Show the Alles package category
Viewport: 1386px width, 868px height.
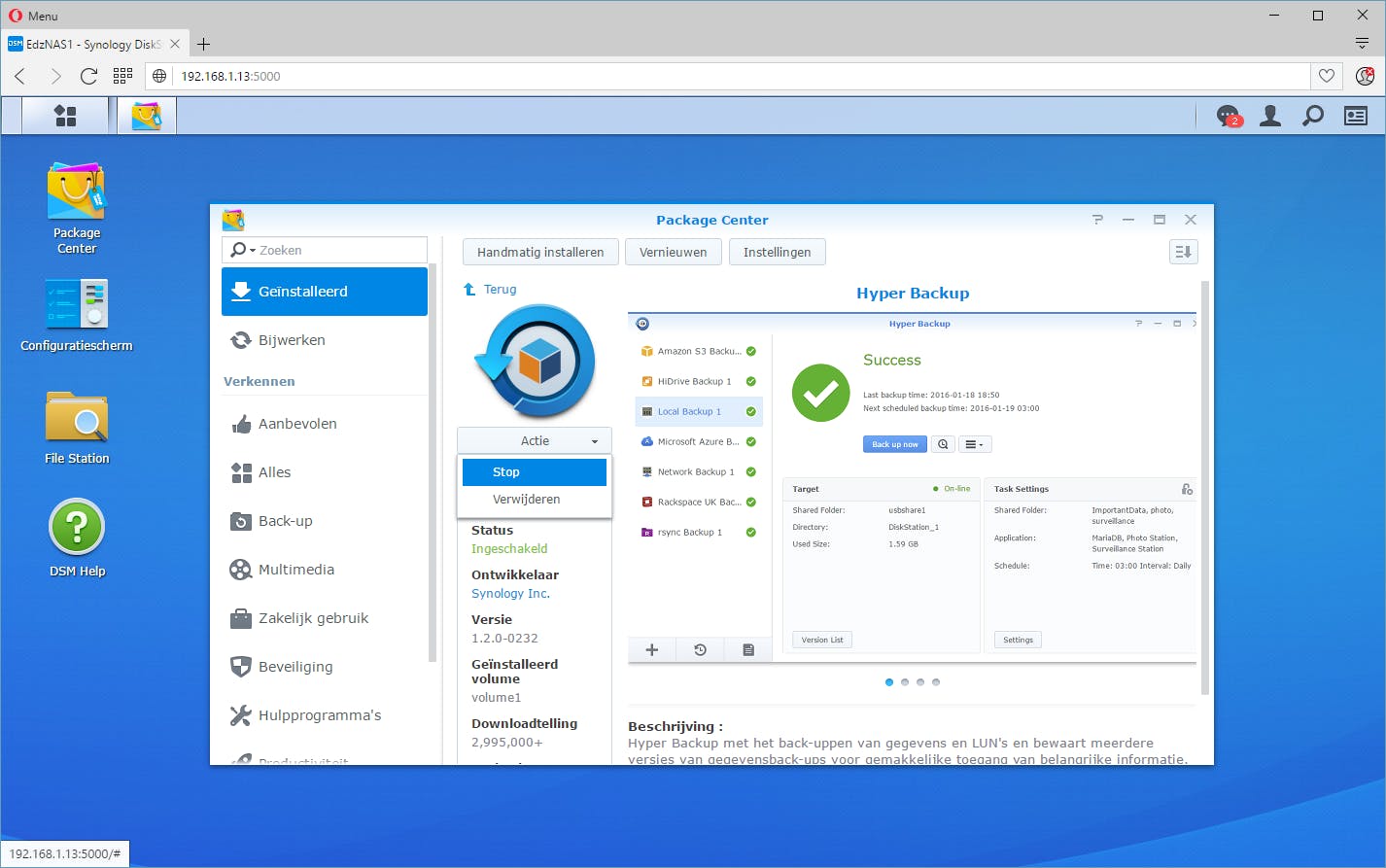pyautogui.click(x=325, y=472)
